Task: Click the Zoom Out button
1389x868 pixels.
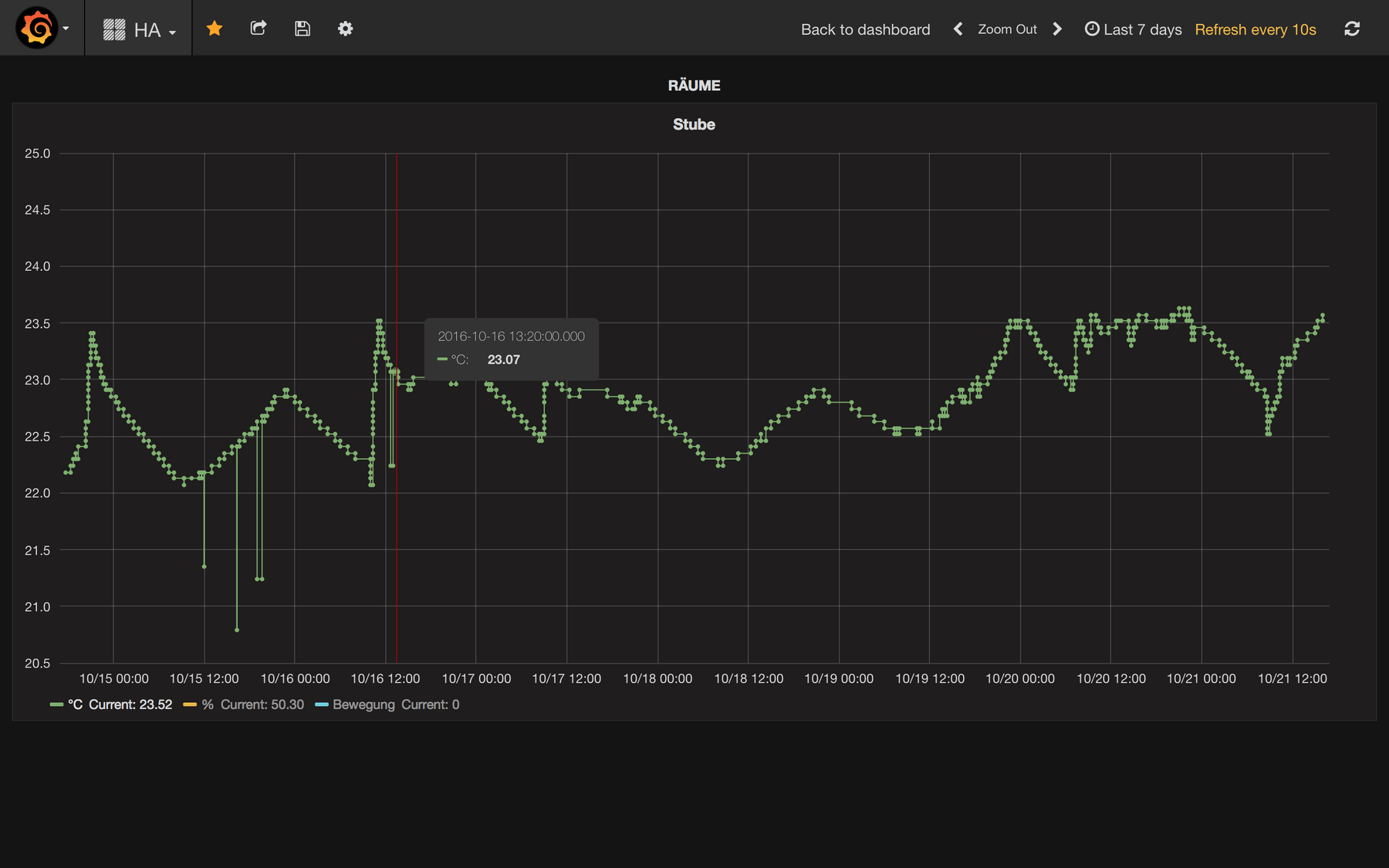Action: (x=1007, y=29)
